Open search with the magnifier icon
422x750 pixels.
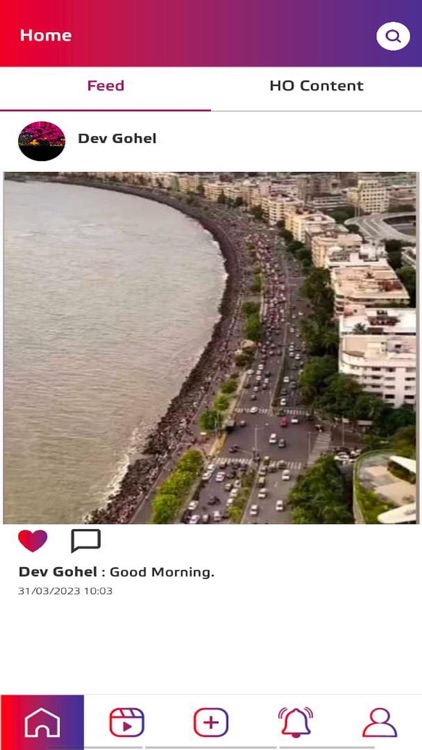coord(393,36)
